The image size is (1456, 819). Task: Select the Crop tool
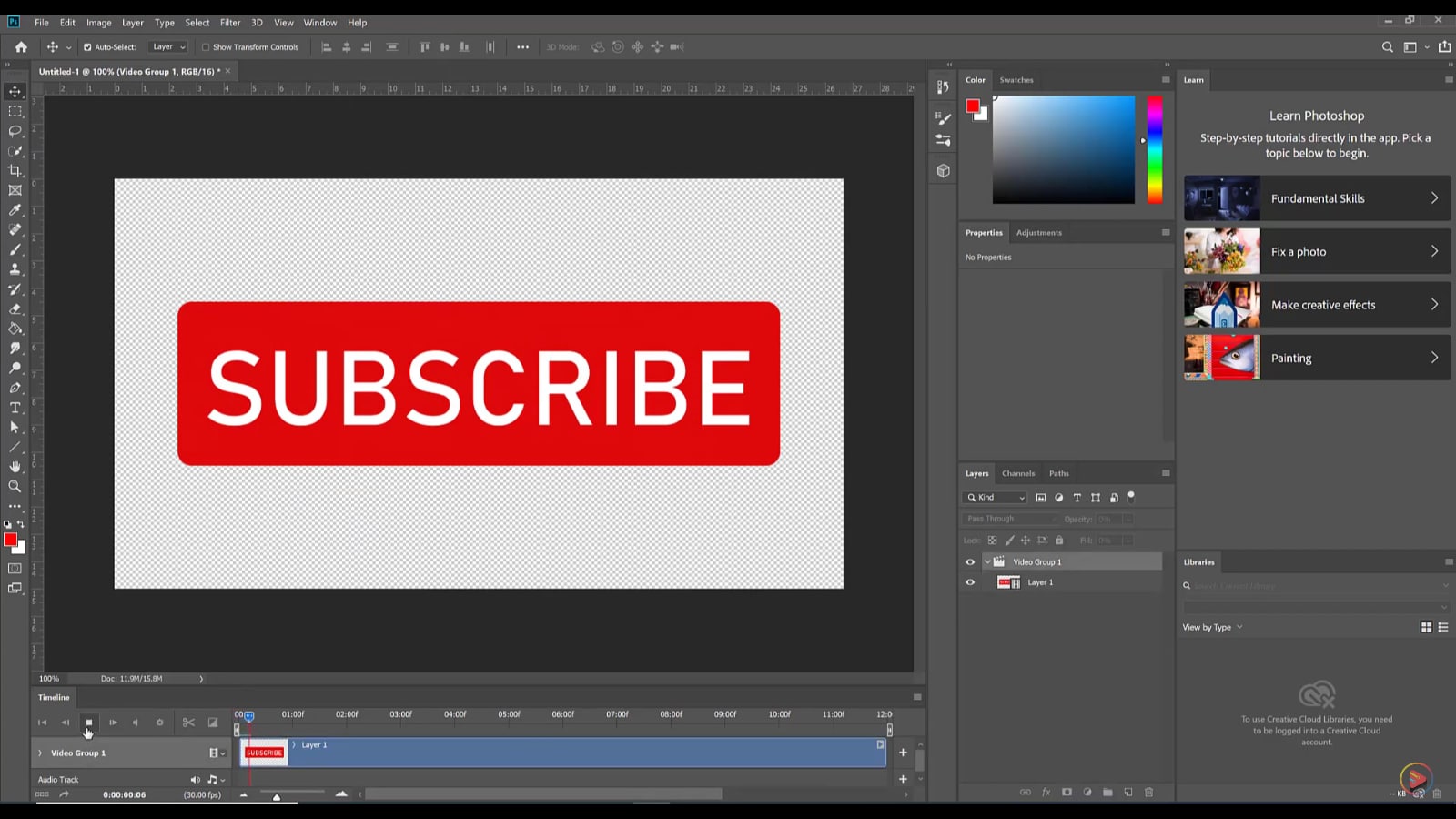coord(15,170)
